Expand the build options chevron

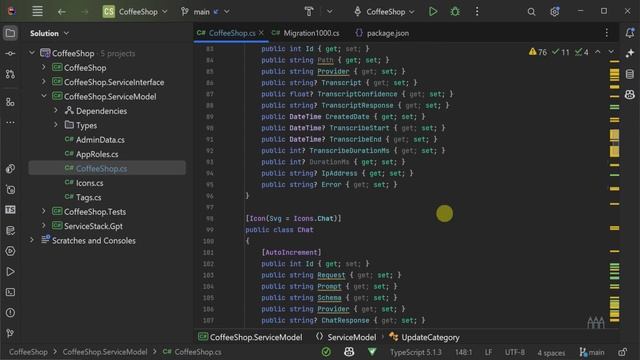[x=329, y=11]
